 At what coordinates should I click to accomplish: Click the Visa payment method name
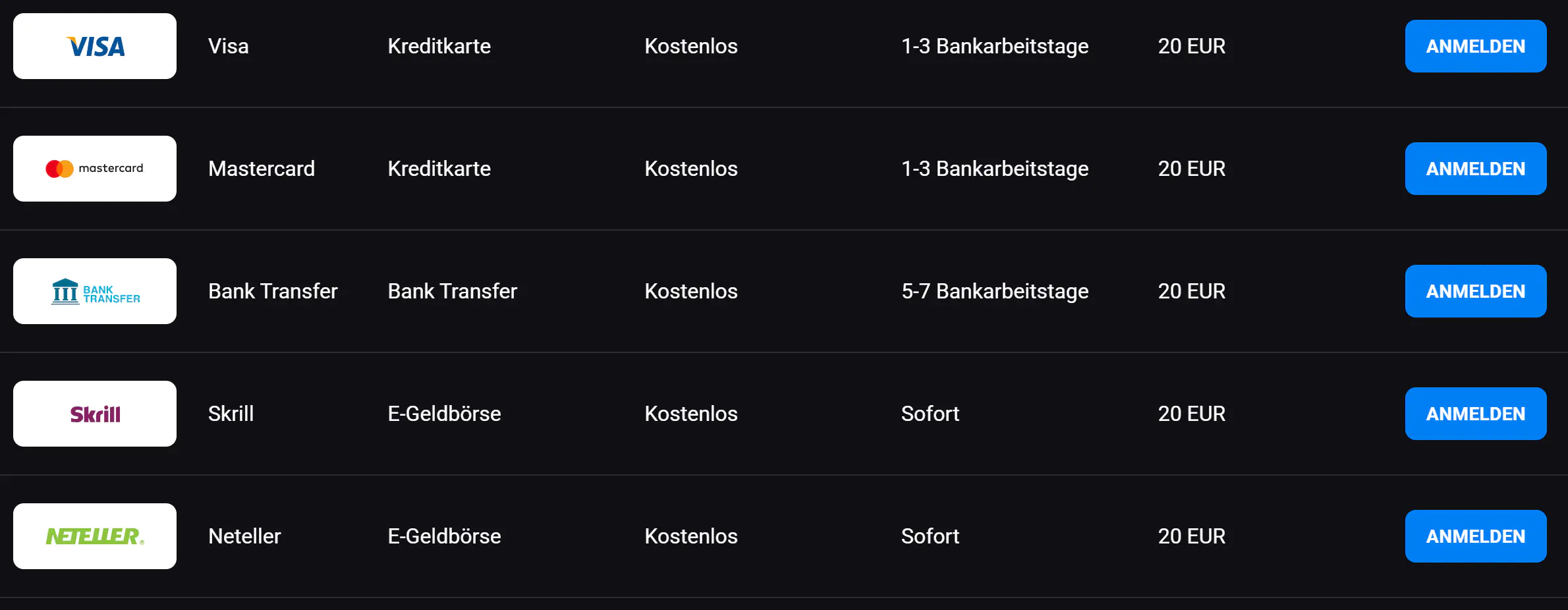[228, 46]
